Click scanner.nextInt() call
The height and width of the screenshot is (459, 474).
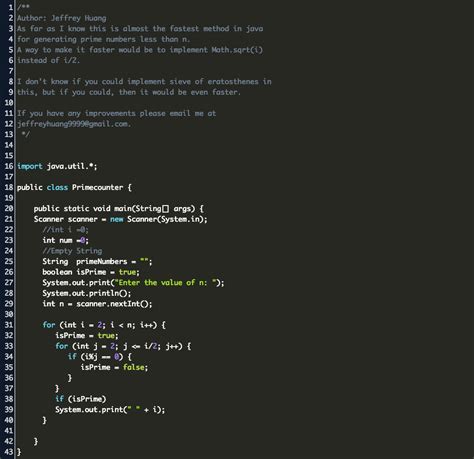coord(114,304)
